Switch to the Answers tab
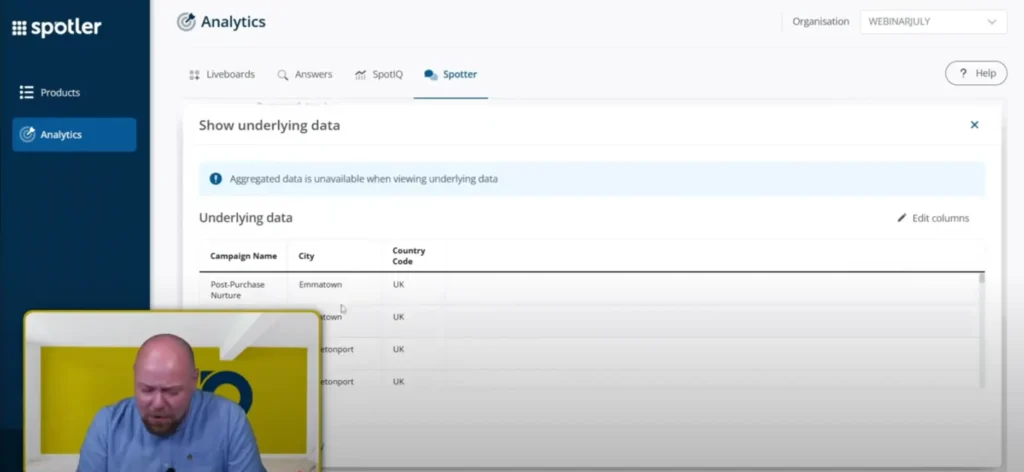The image size is (1024, 472). (x=305, y=74)
